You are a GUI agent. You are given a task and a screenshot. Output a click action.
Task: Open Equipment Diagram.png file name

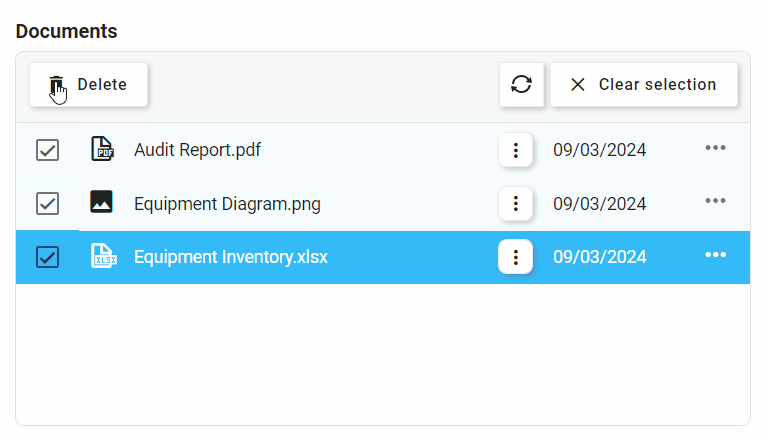pos(227,204)
